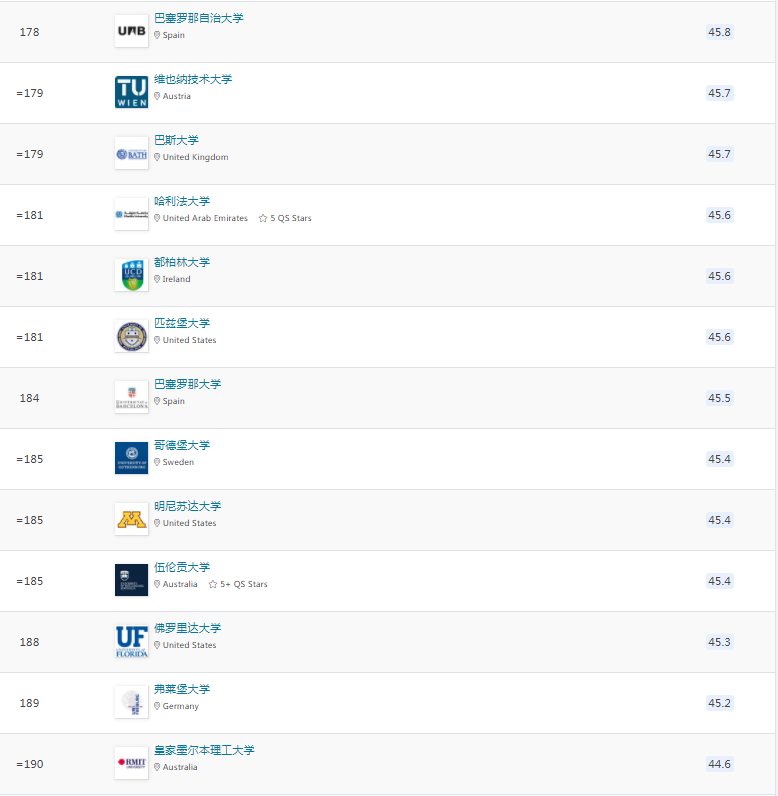Image resolution: width=778 pixels, height=796 pixels.
Task: Click location pin next to United Arab Emirates
Action: 157,218
